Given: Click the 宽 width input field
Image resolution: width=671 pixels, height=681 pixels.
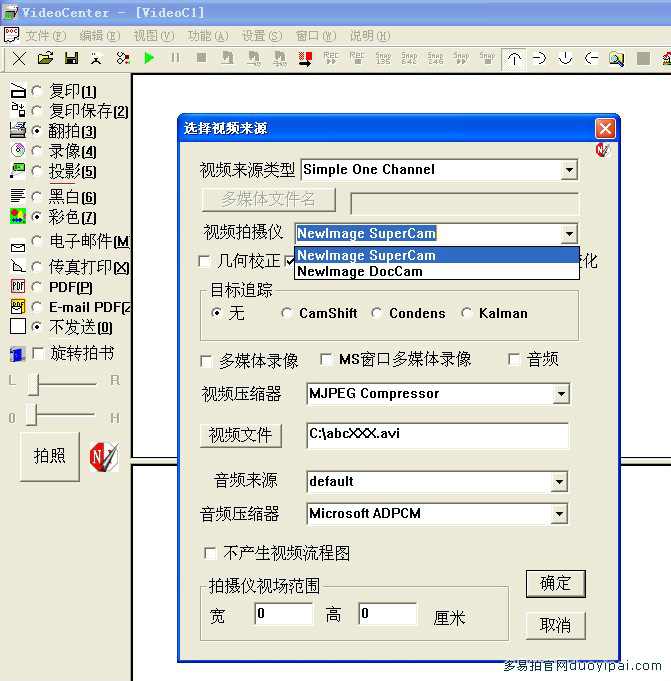Looking at the screenshot, I should coord(284,614).
